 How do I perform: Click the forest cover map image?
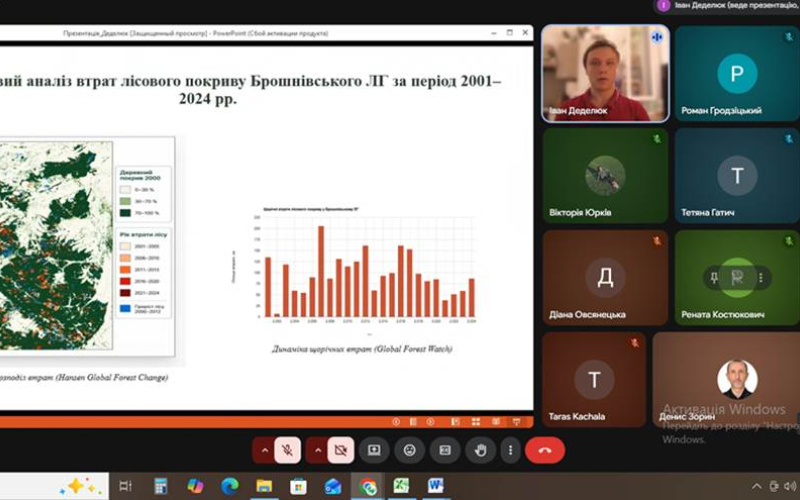coord(56,245)
